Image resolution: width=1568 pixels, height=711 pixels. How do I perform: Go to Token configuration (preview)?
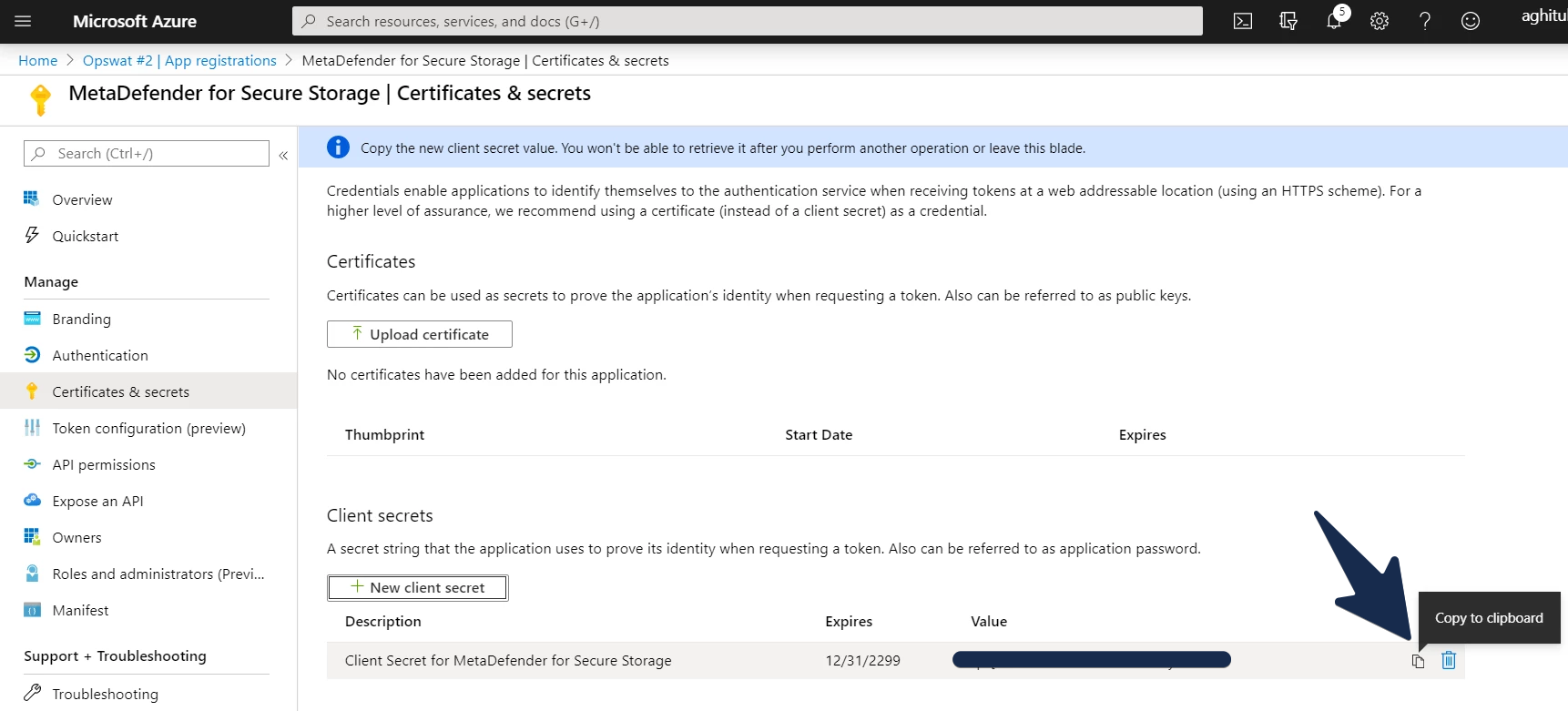[148, 428]
